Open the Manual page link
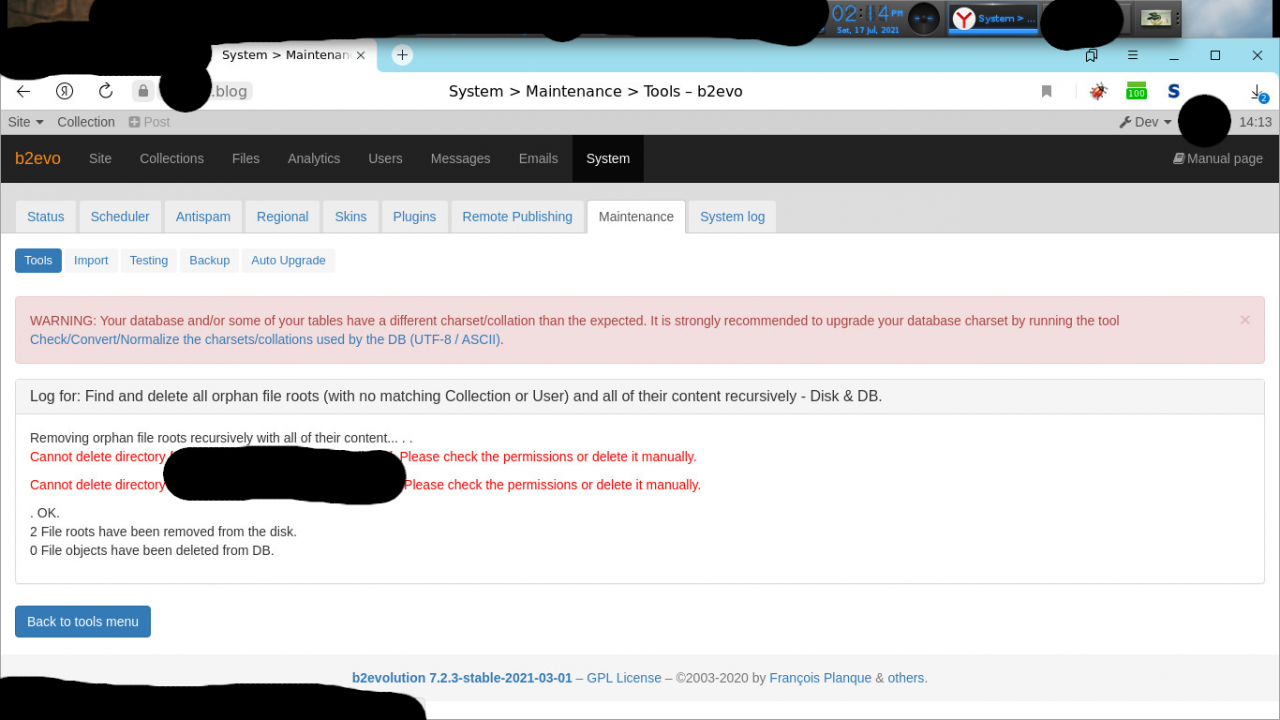This screenshot has width=1280, height=720. point(1218,158)
